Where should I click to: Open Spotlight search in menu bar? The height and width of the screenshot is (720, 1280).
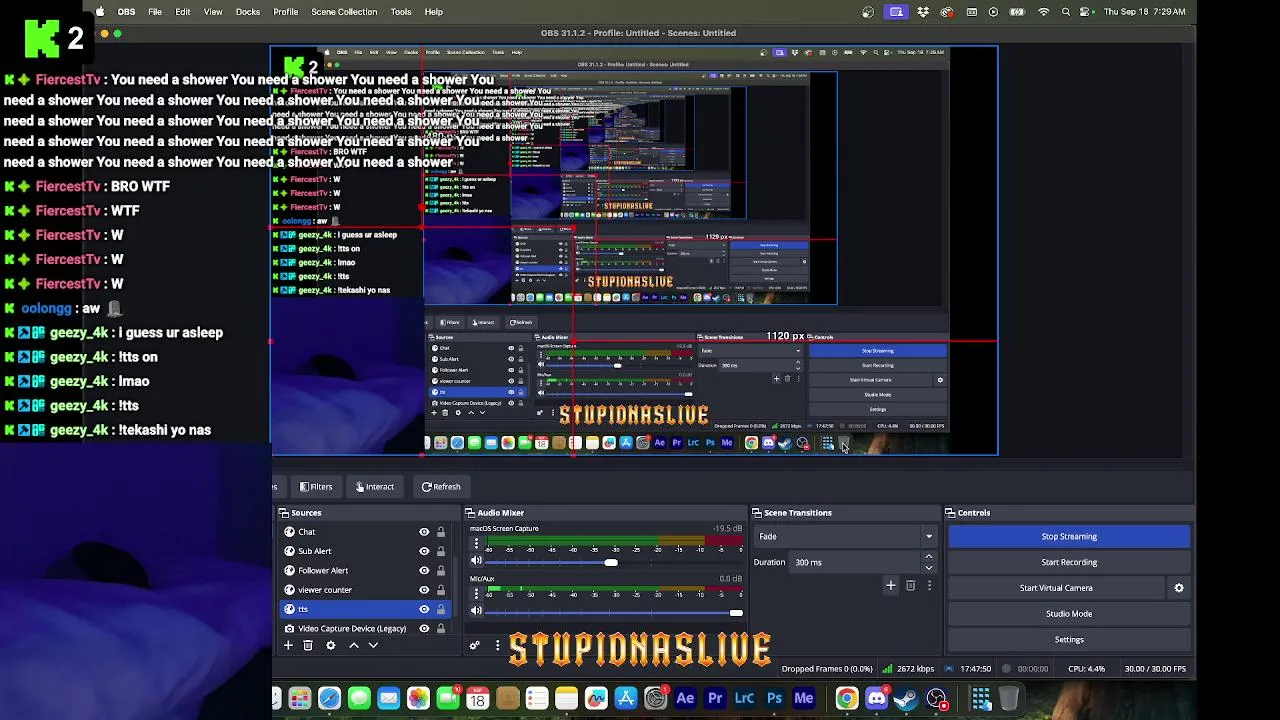(1066, 12)
